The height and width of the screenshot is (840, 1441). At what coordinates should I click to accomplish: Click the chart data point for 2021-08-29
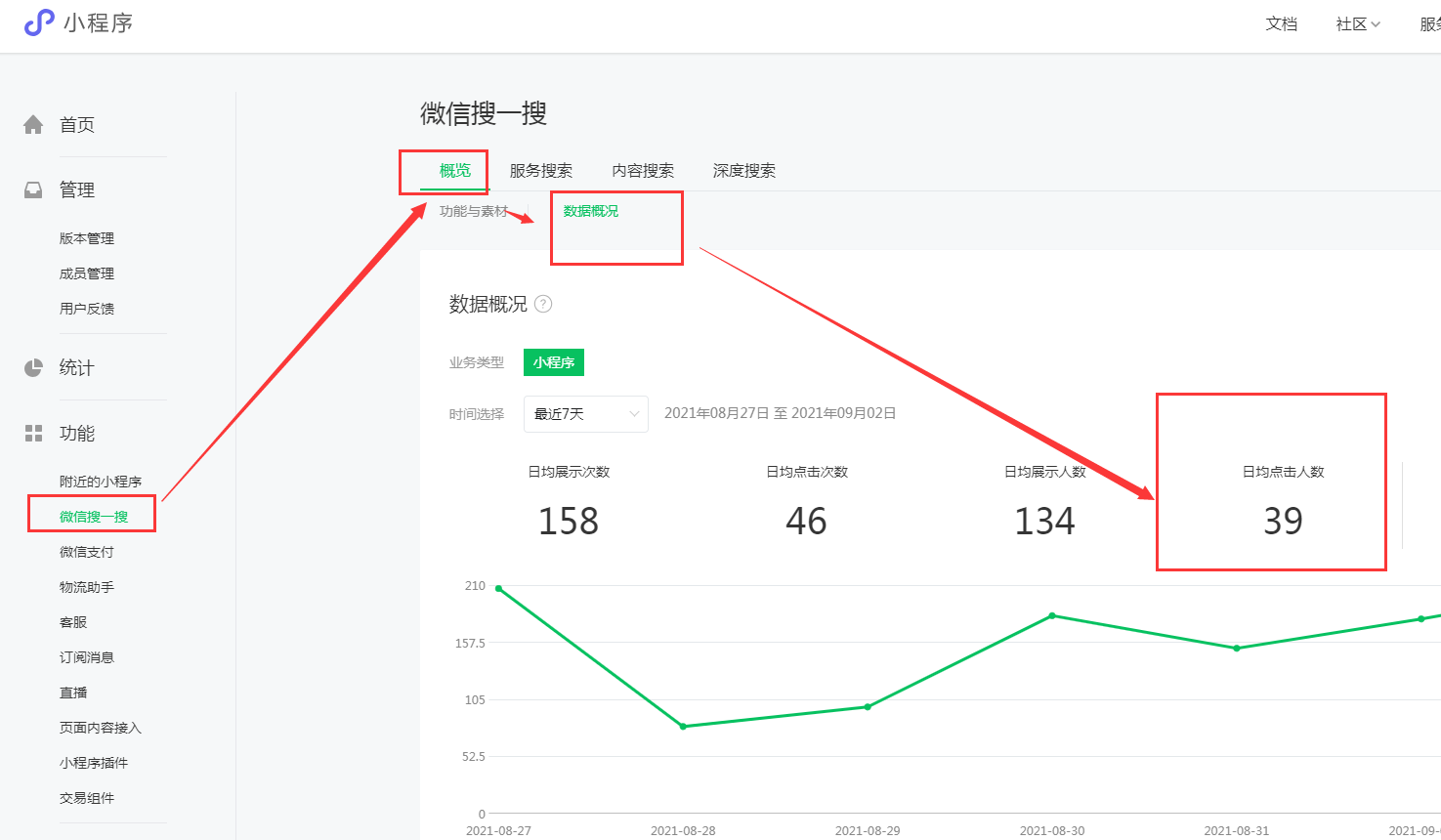(868, 707)
